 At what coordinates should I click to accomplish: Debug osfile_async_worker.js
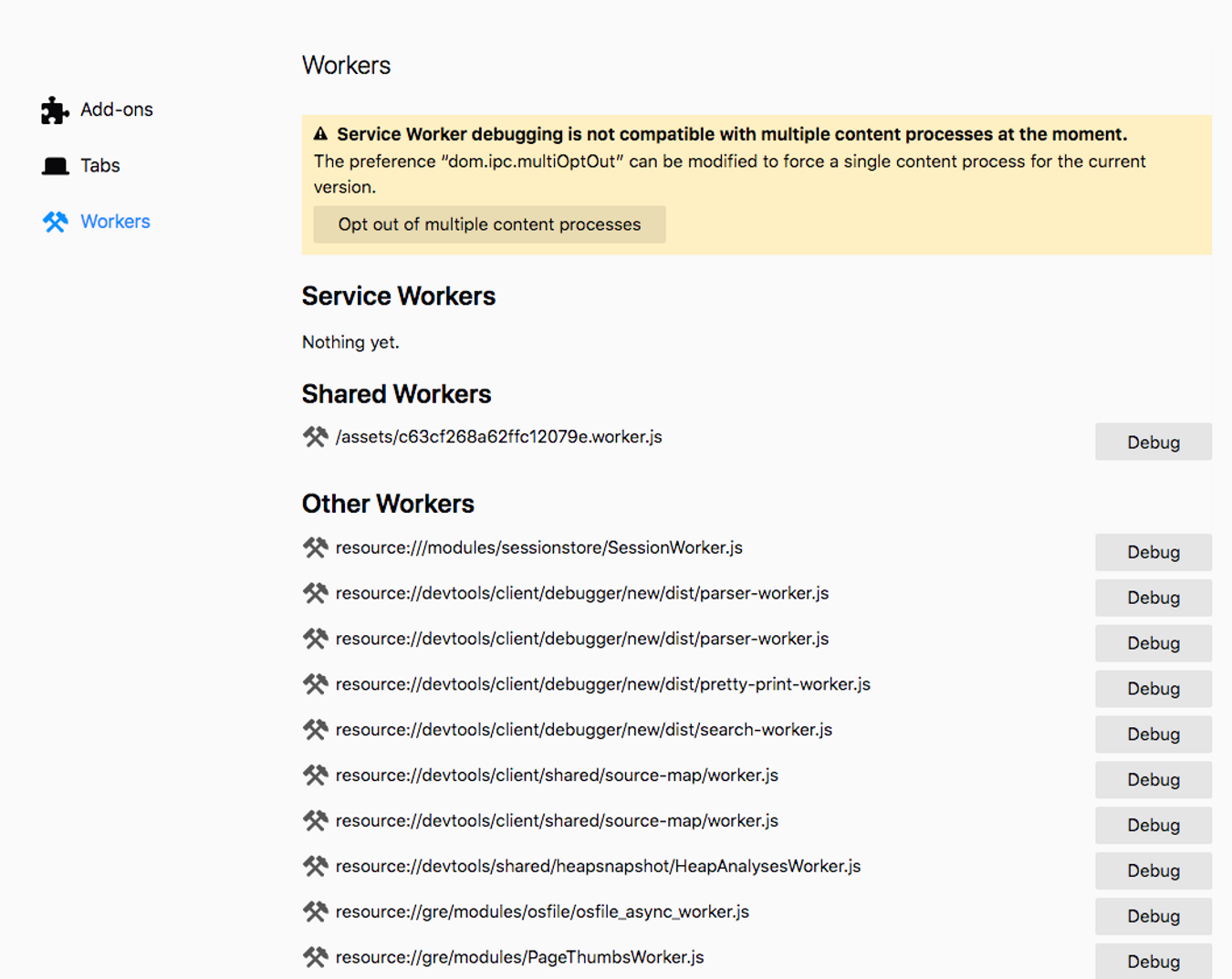(x=1153, y=916)
